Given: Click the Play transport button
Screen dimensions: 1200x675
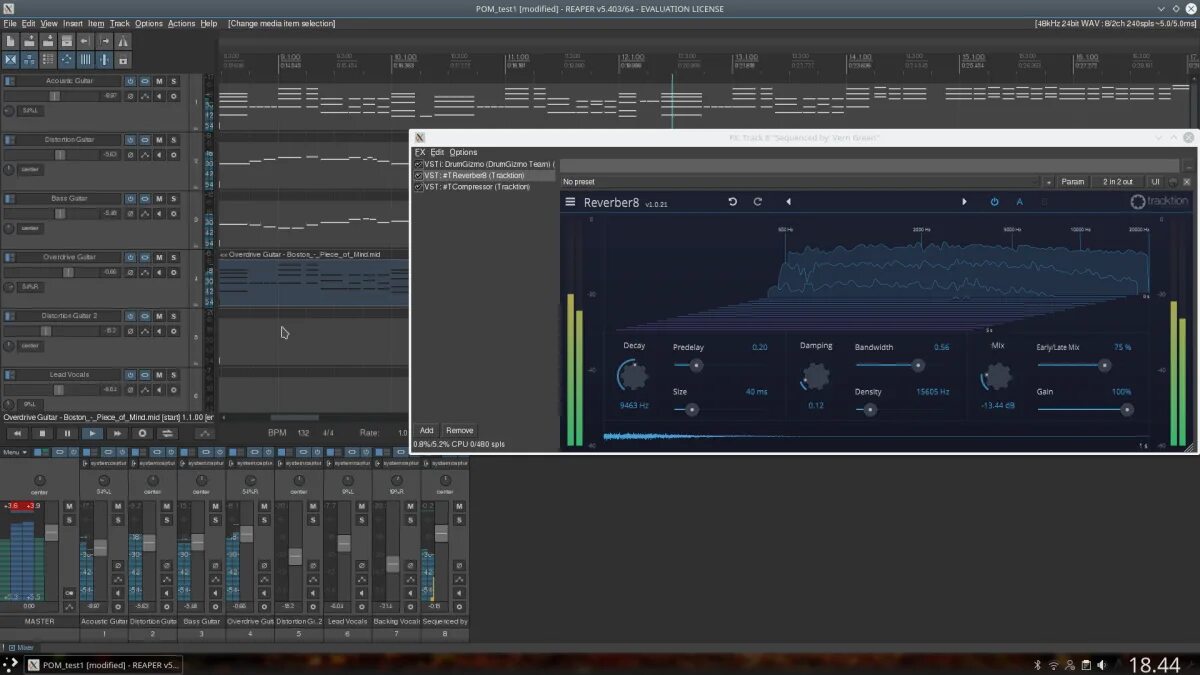Looking at the screenshot, I should pos(92,433).
